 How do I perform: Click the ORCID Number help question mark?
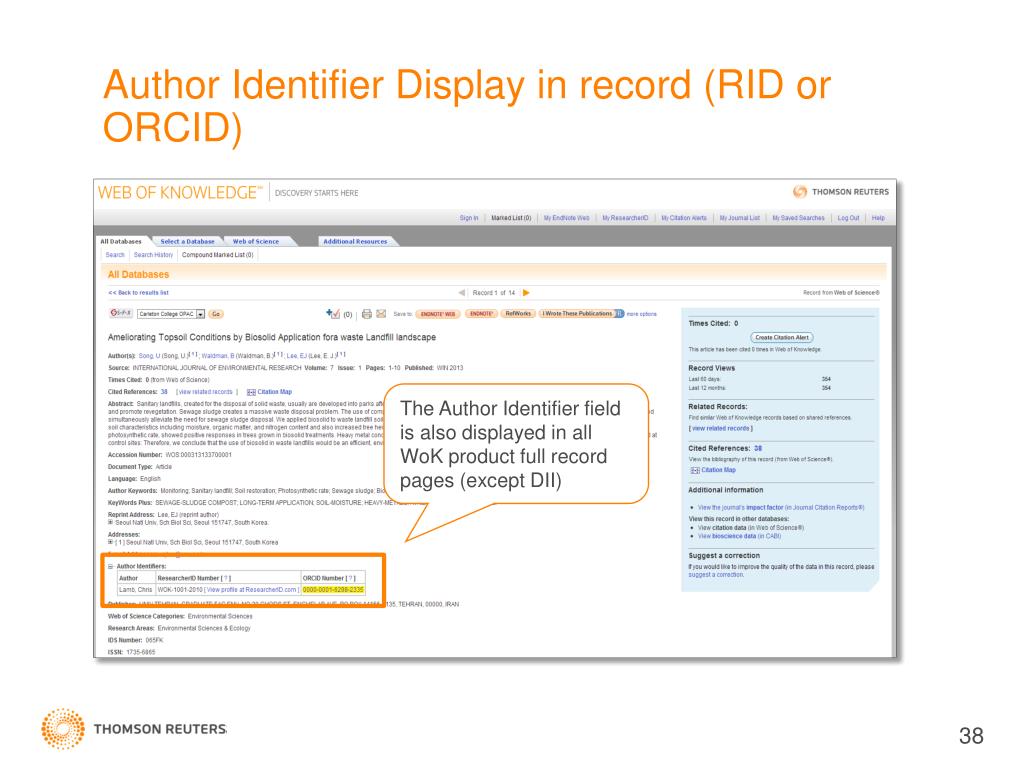[350, 578]
